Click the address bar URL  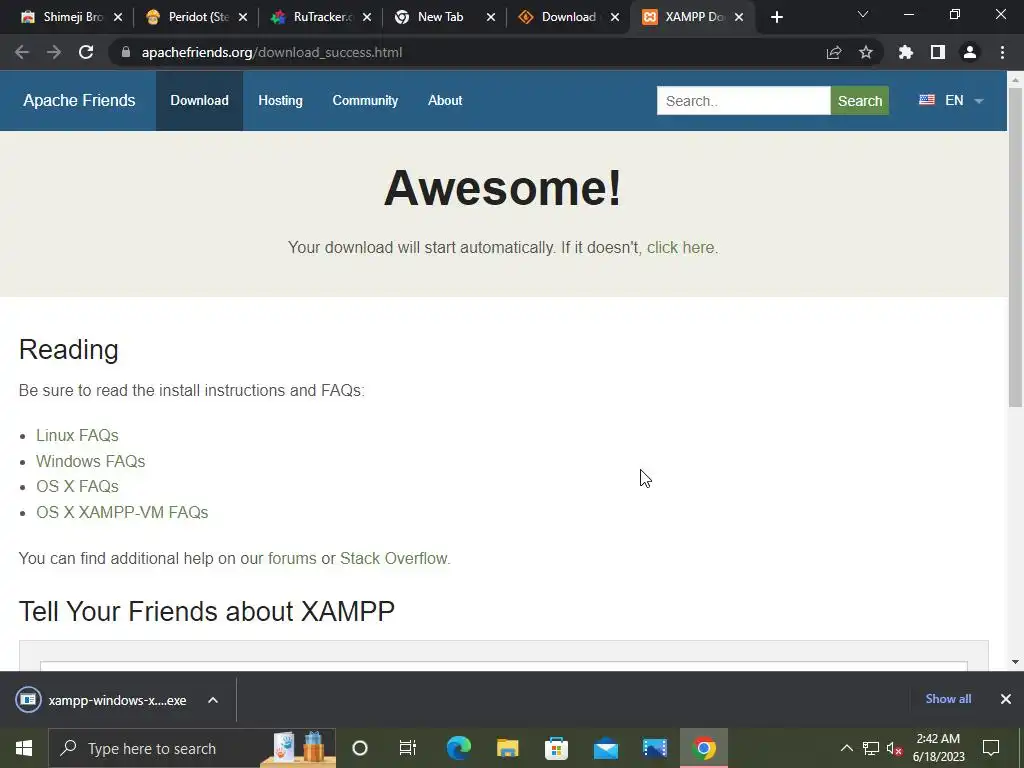click(272, 52)
